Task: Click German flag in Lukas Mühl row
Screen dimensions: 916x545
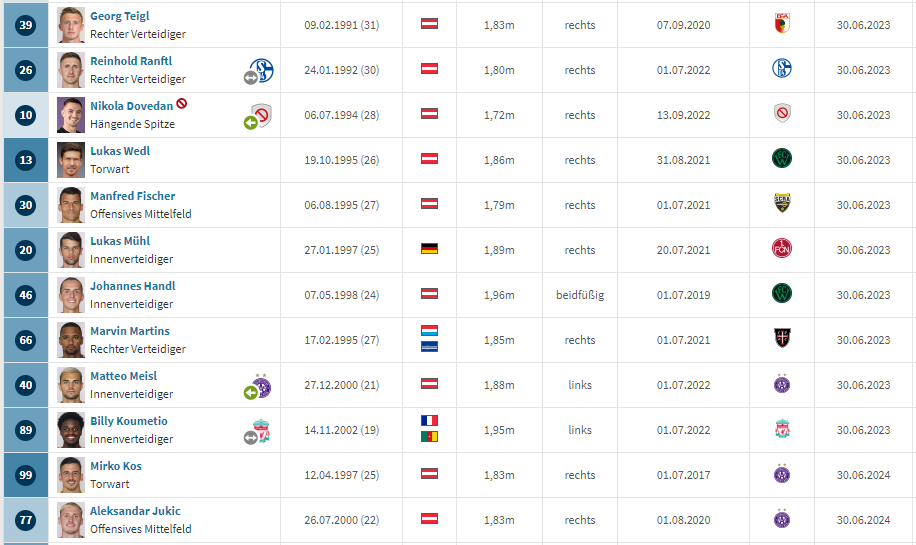Action: pyautogui.click(x=429, y=249)
